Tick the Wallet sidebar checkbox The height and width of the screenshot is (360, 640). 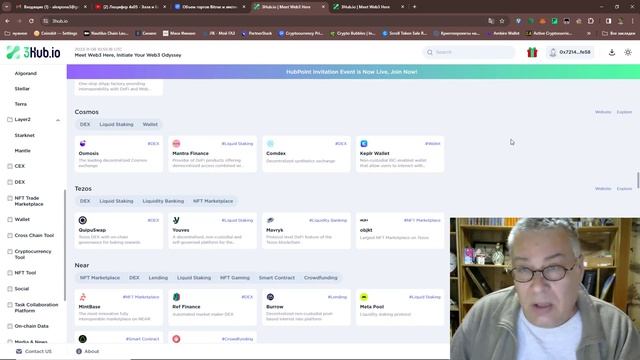(x=10, y=220)
